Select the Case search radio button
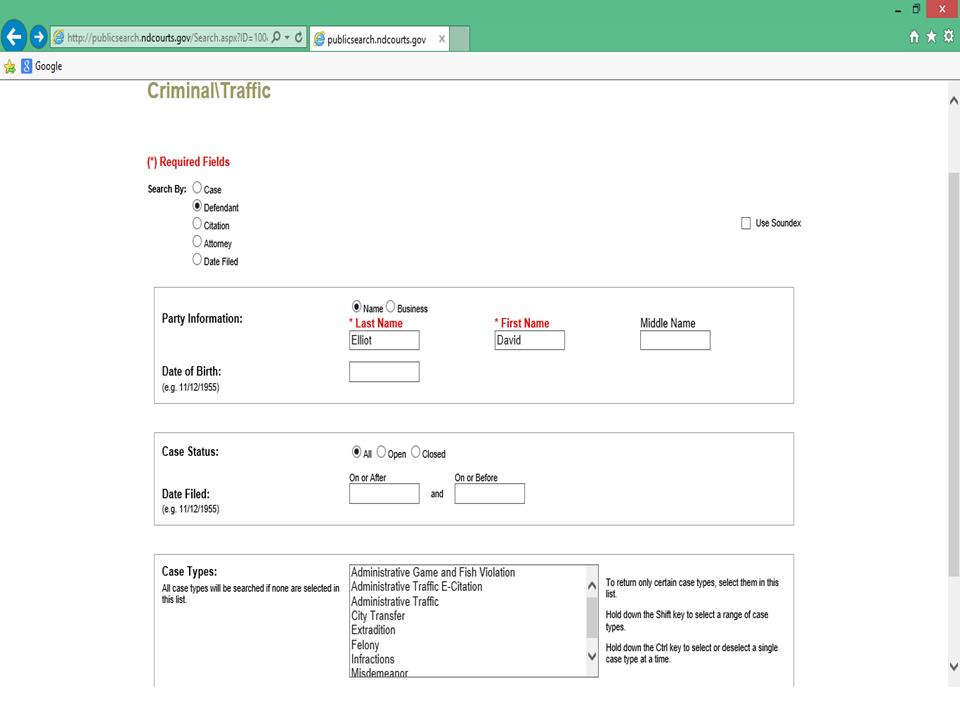 click(x=197, y=188)
